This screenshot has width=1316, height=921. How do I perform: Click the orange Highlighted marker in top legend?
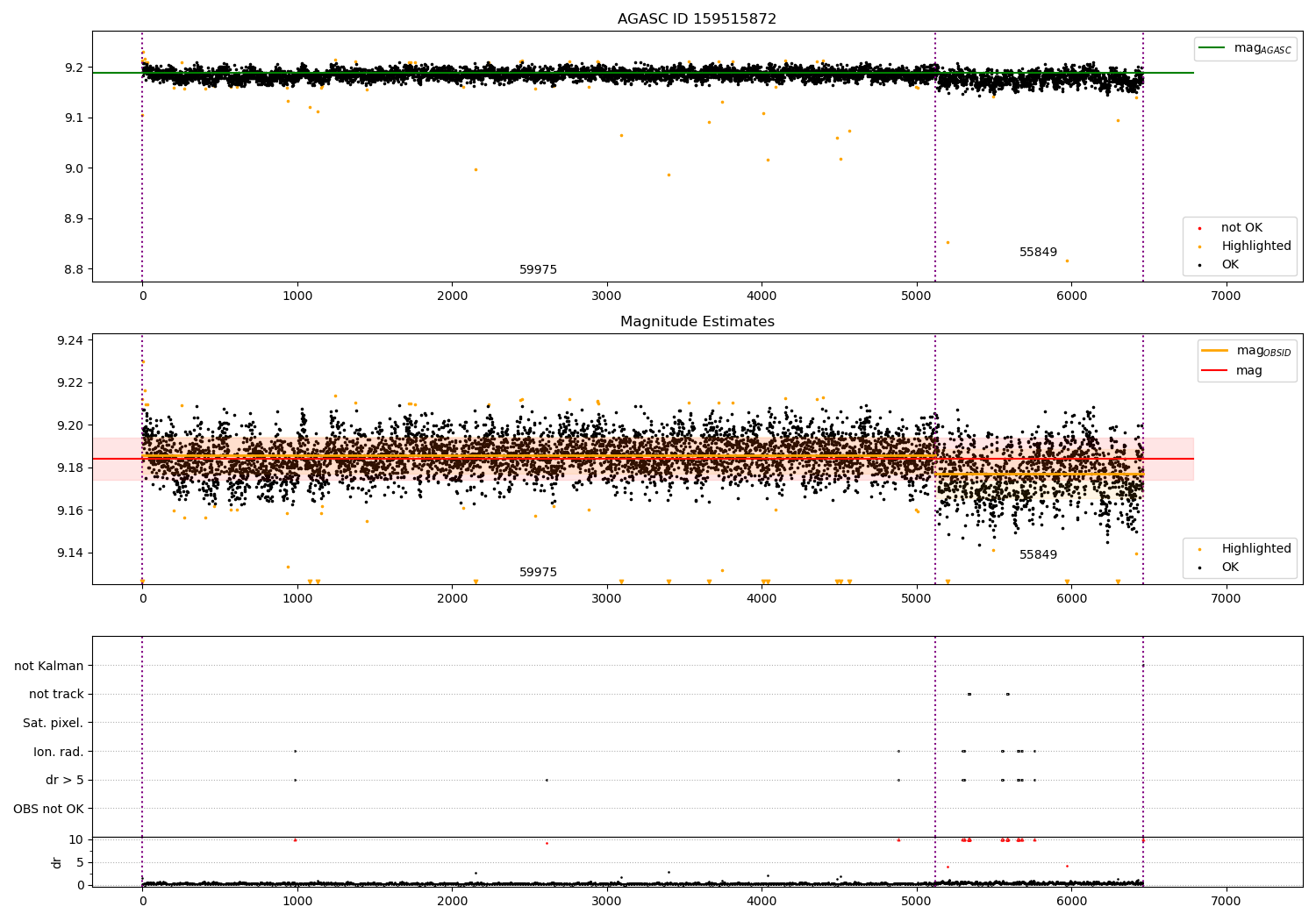1199,246
